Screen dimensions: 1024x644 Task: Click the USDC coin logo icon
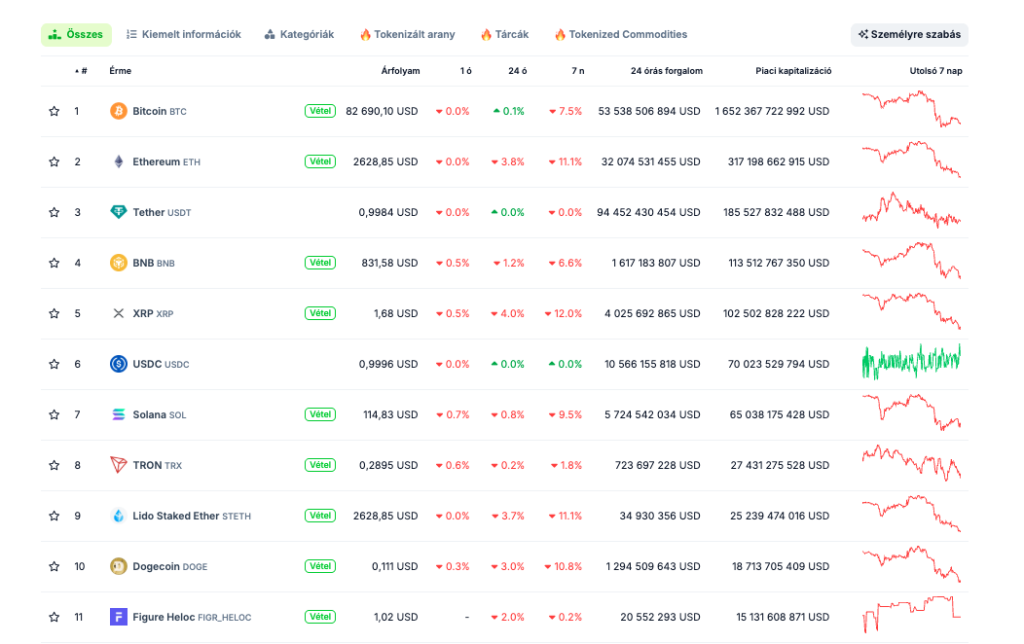tap(118, 364)
